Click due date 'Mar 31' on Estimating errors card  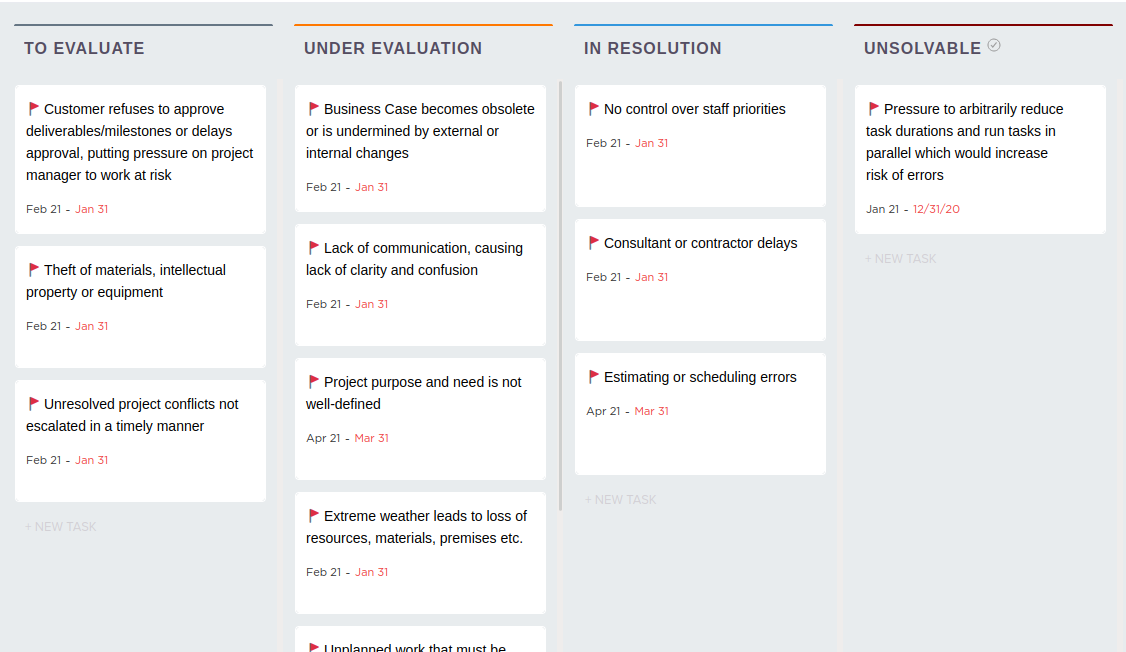[x=651, y=411]
